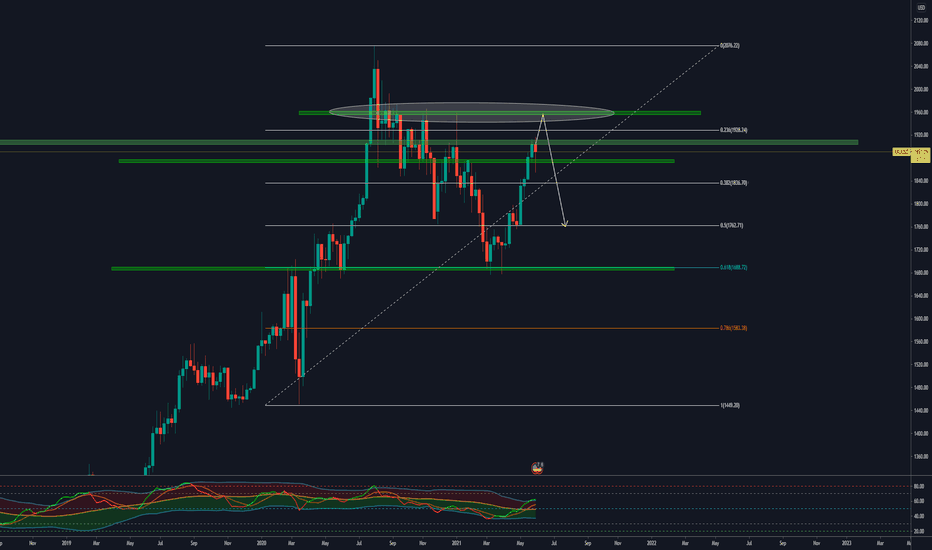The height and width of the screenshot is (550, 932).
Task: Click the 2022 label on the time axis
Action: point(651,543)
